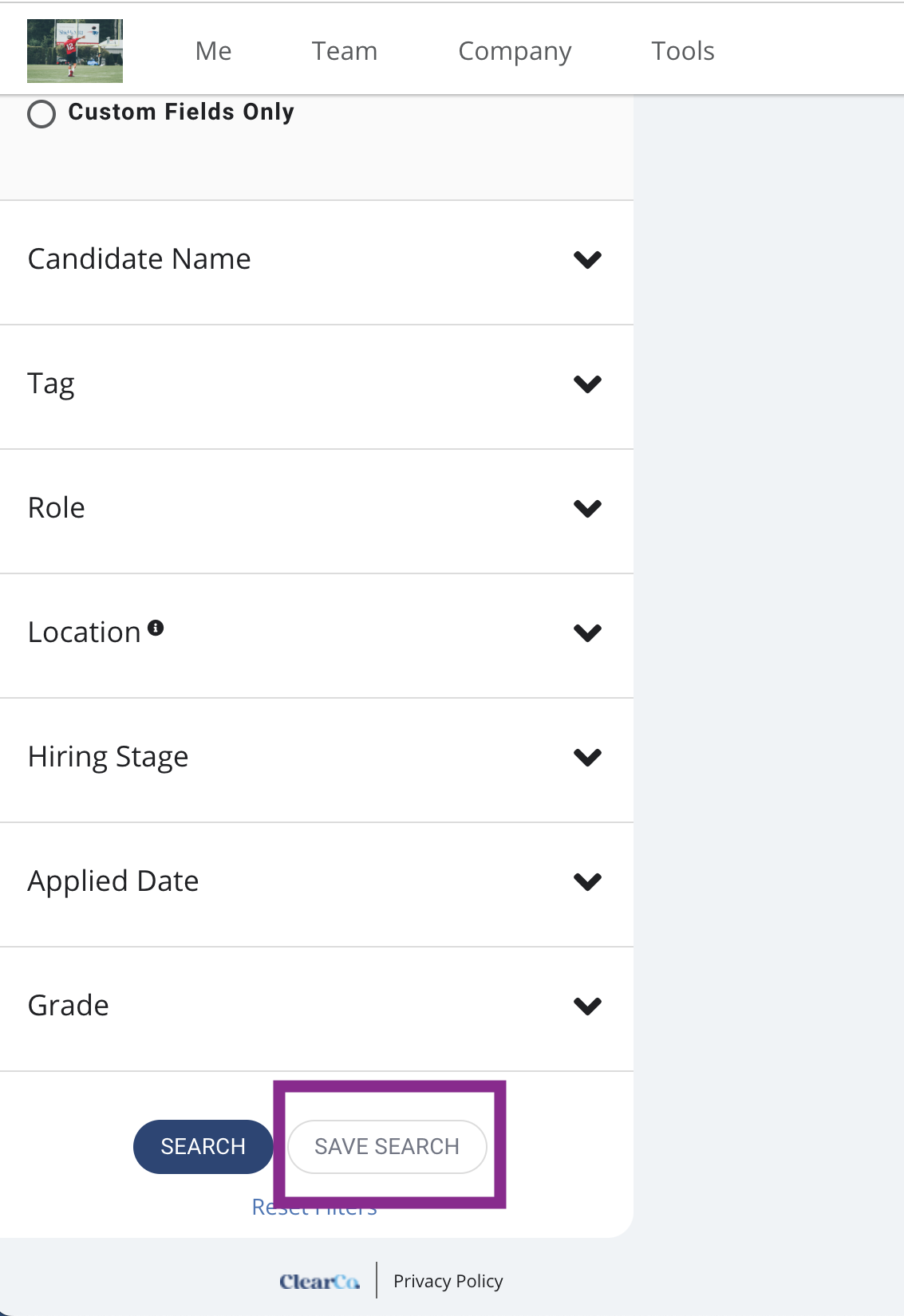Image resolution: width=904 pixels, height=1316 pixels.
Task: Click the Hiring Stage filter label
Action: tap(109, 757)
